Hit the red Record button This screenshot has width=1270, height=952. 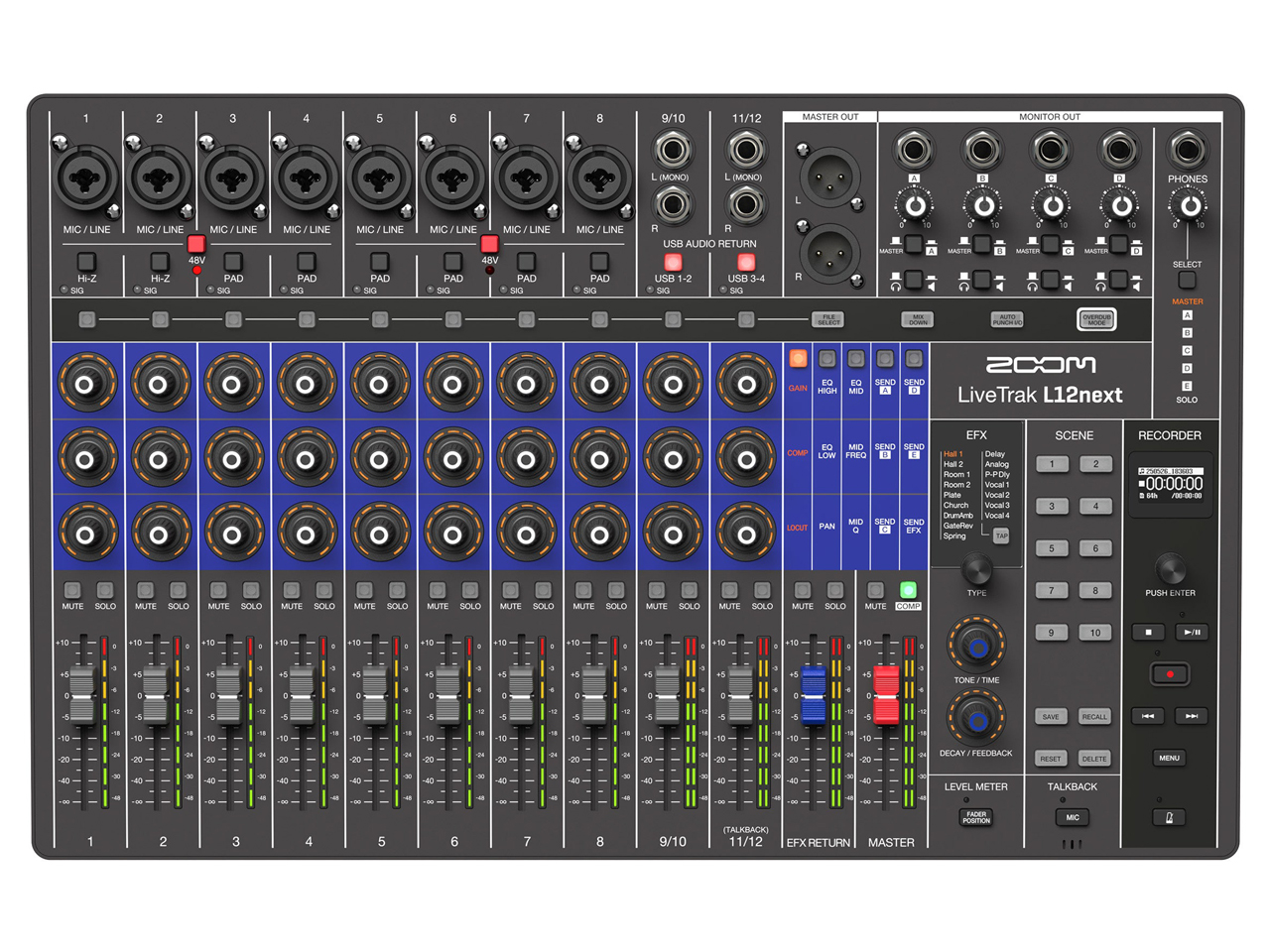click(x=1170, y=674)
